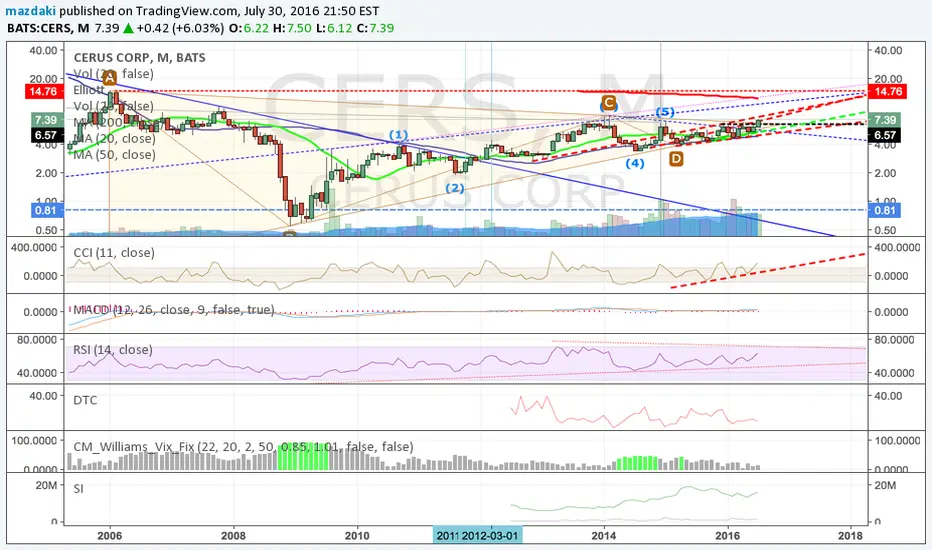This screenshot has height=550, width=932.
Task: Click the CCI (11, close) indicator label
Action: (114, 253)
